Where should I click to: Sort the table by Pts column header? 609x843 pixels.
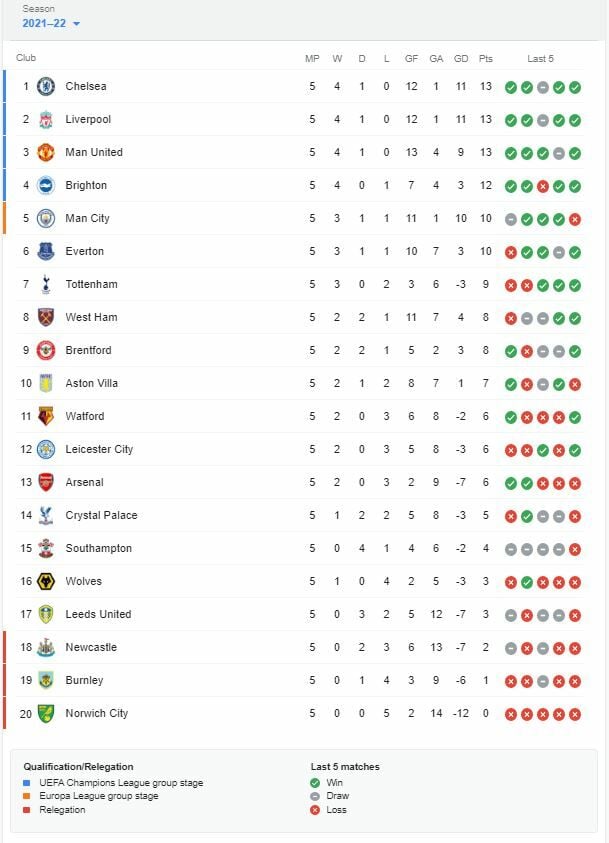(486, 59)
